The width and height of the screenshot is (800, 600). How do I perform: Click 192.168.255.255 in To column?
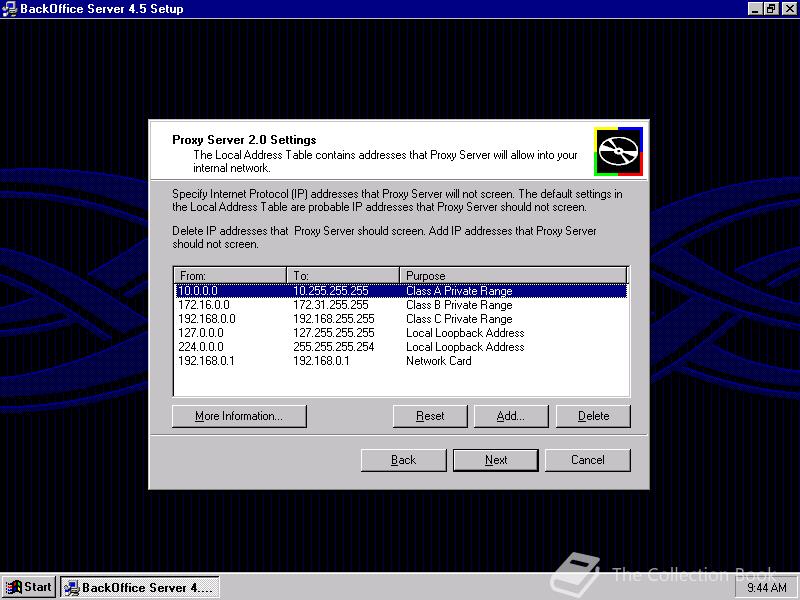click(334, 319)
